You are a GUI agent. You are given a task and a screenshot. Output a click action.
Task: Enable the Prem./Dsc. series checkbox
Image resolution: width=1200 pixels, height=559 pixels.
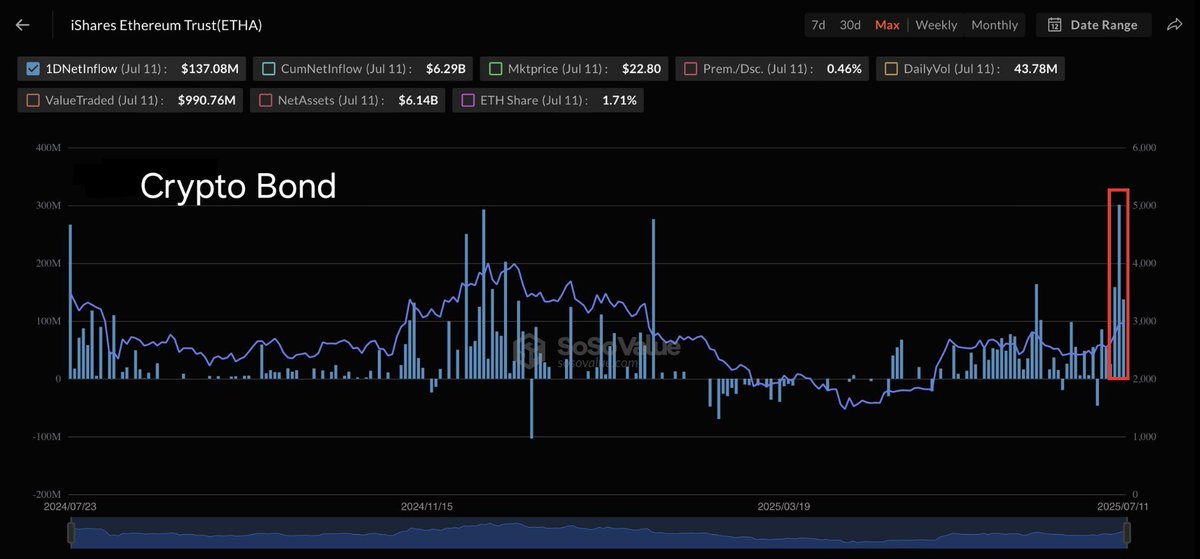coord(690,69)
